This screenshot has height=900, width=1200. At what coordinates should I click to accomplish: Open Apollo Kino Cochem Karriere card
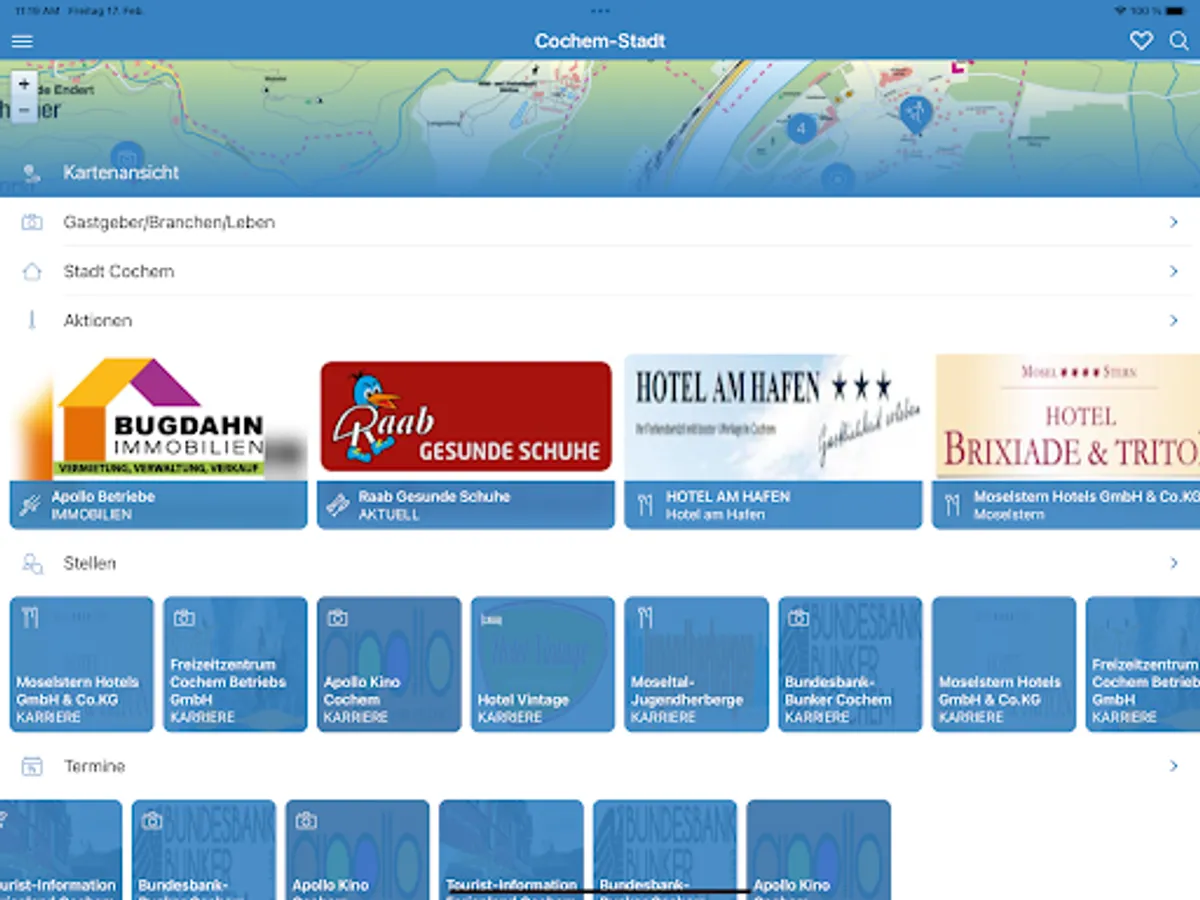390,664
